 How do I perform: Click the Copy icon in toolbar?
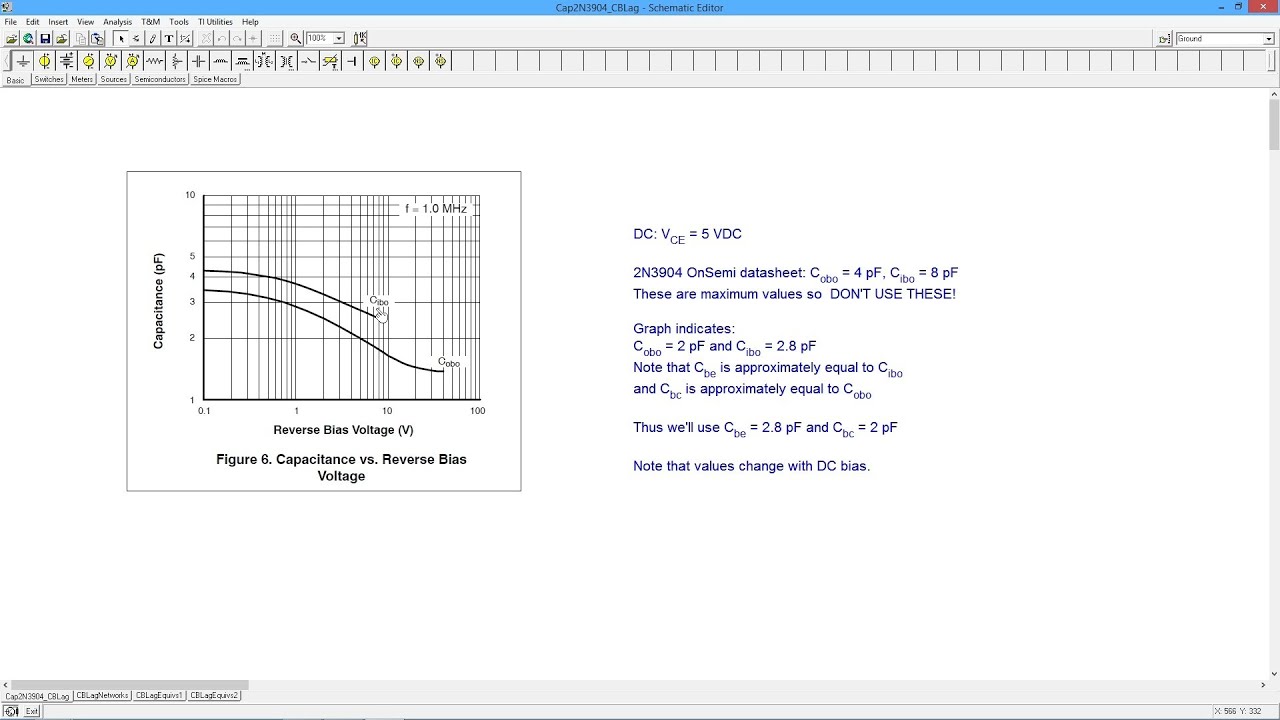(81, 39)
